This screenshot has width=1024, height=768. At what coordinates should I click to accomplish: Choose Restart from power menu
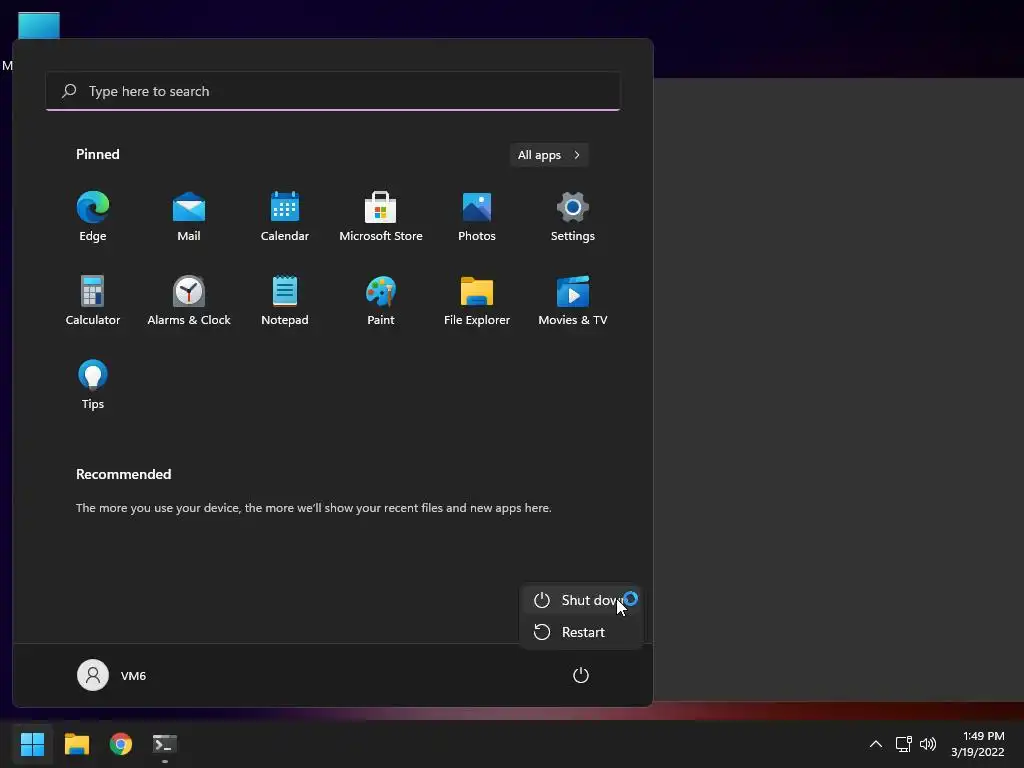pos(581,632)
